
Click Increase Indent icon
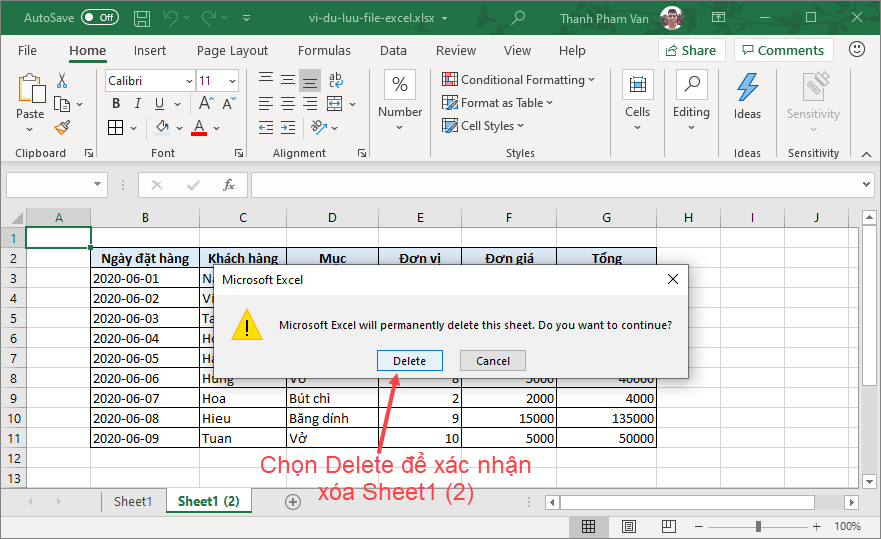[x=288, y=128]
